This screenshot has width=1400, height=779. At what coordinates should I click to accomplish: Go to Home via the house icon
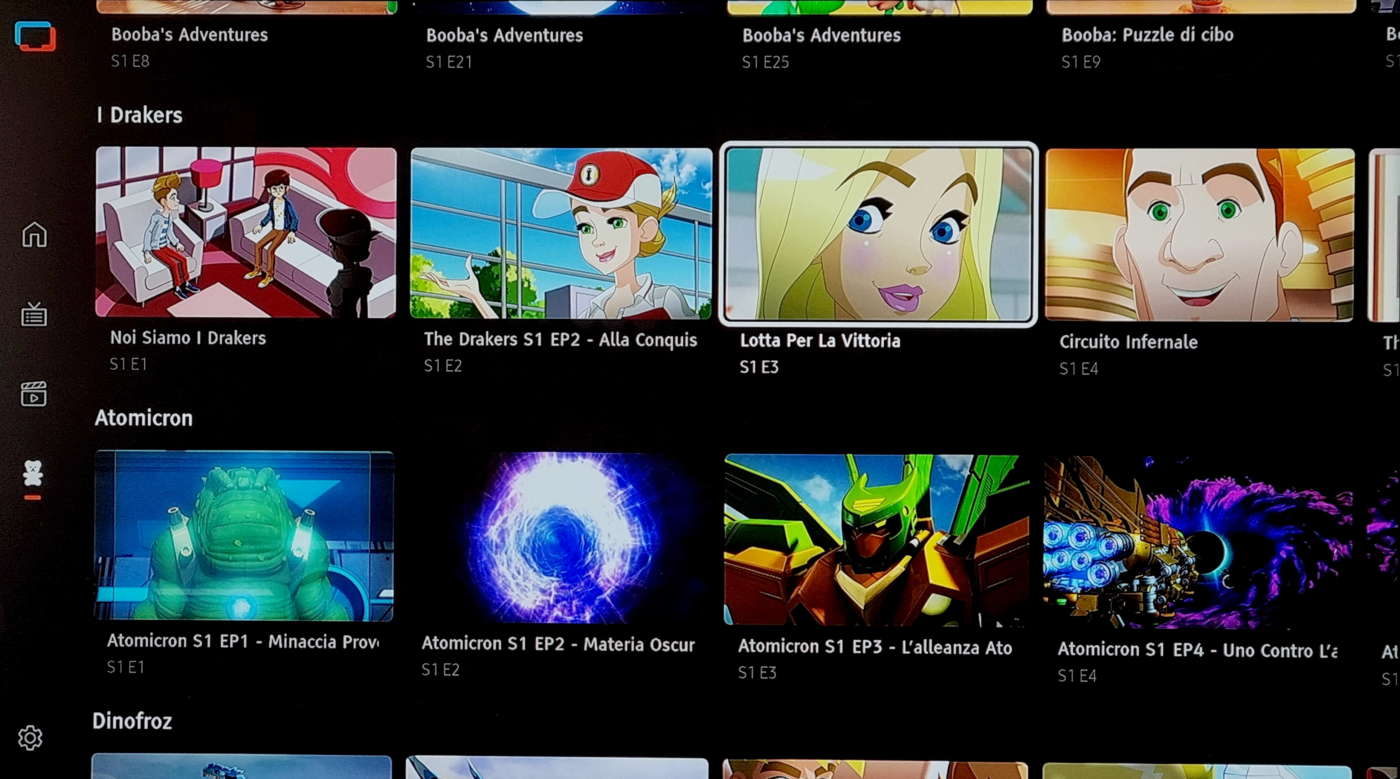[34, 234]
